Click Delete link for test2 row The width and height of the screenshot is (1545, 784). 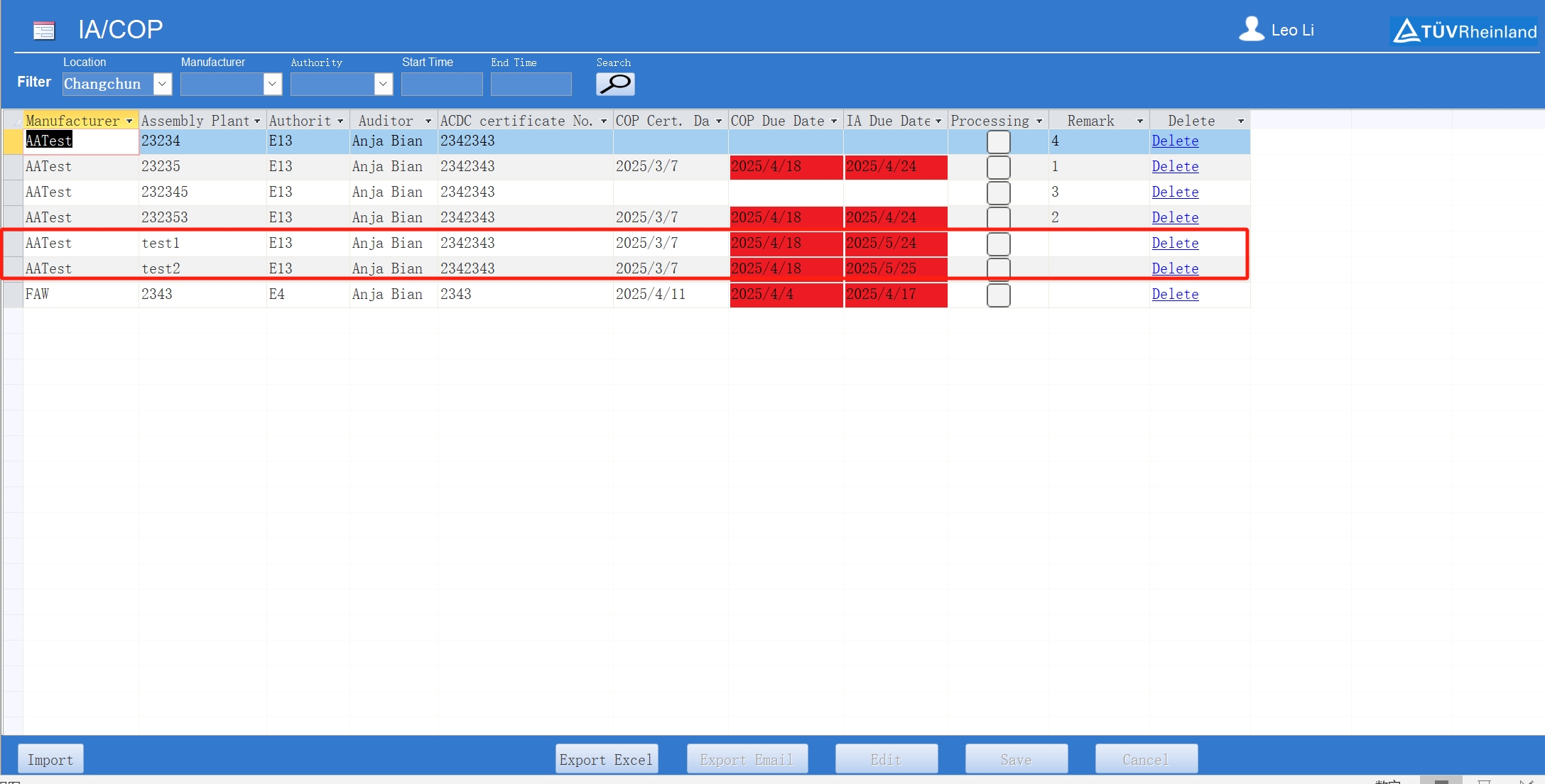click(x=1175, y=269)
